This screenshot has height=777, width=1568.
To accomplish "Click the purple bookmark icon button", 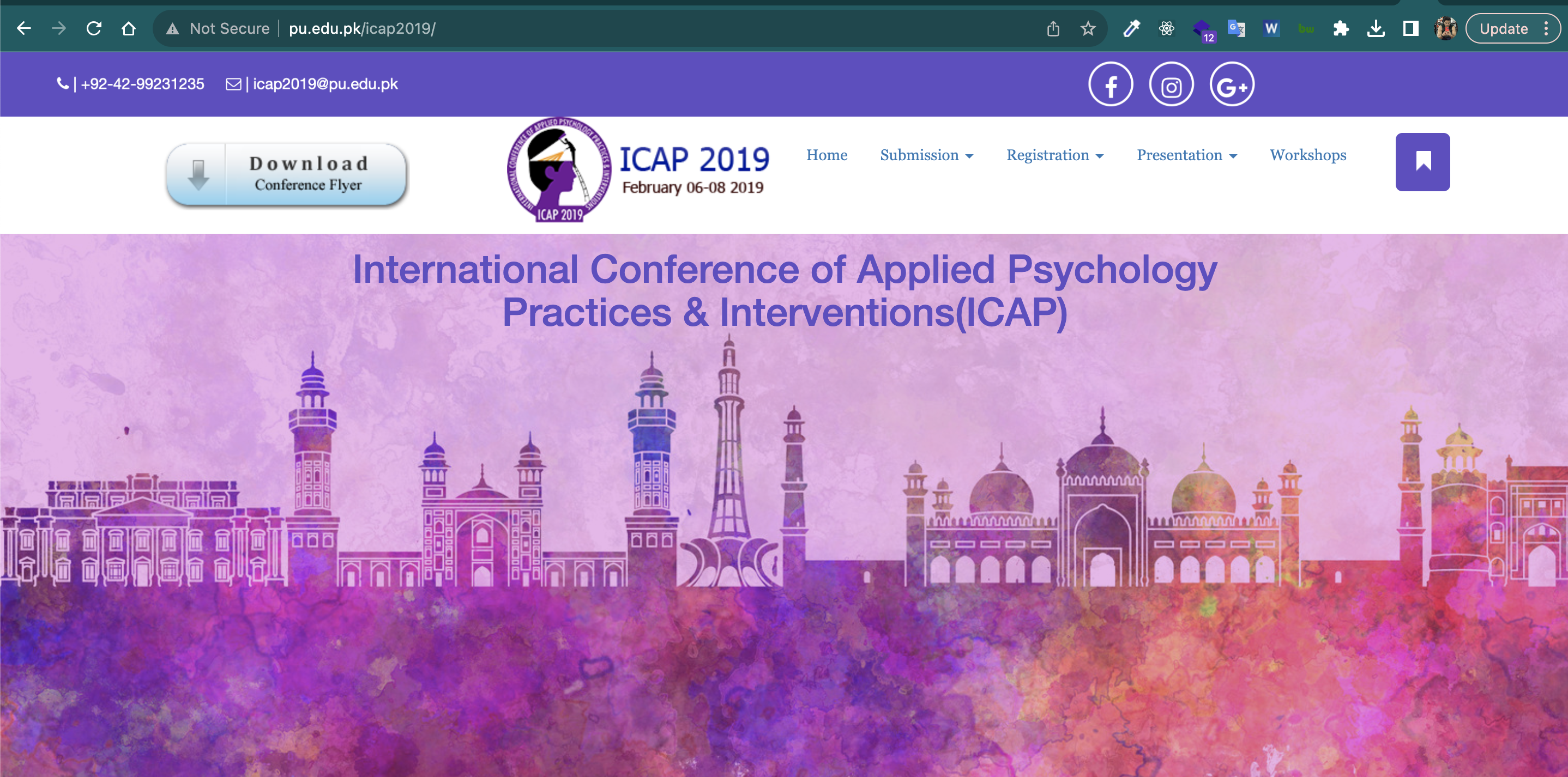I will [x=1422, y=162].
